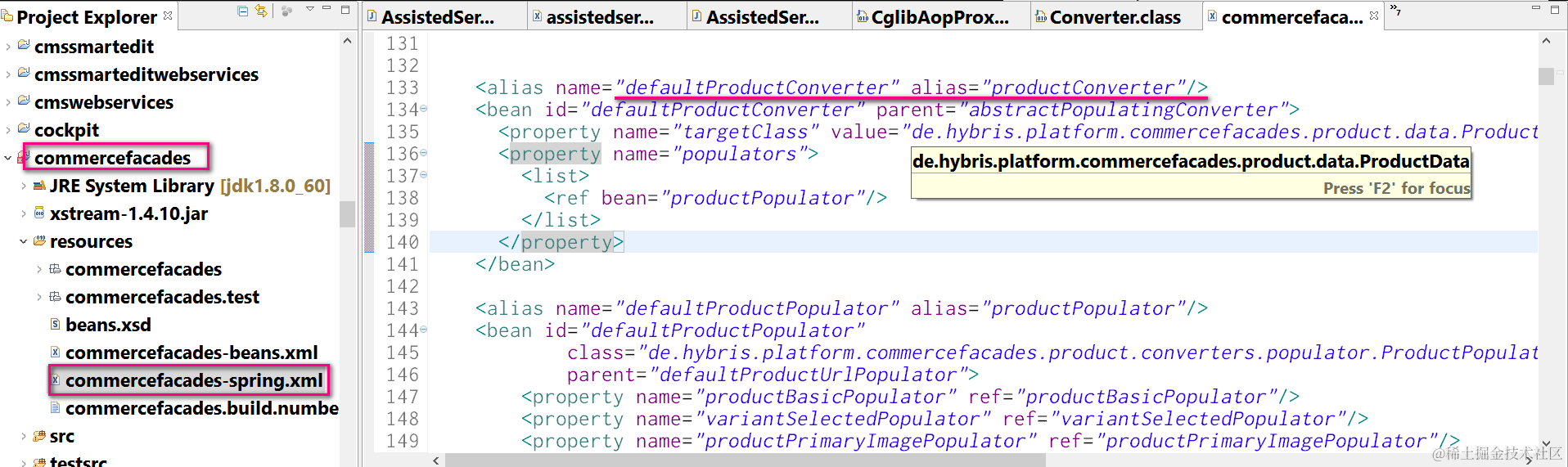Collapse fold marker at line 136

[423, 153]
